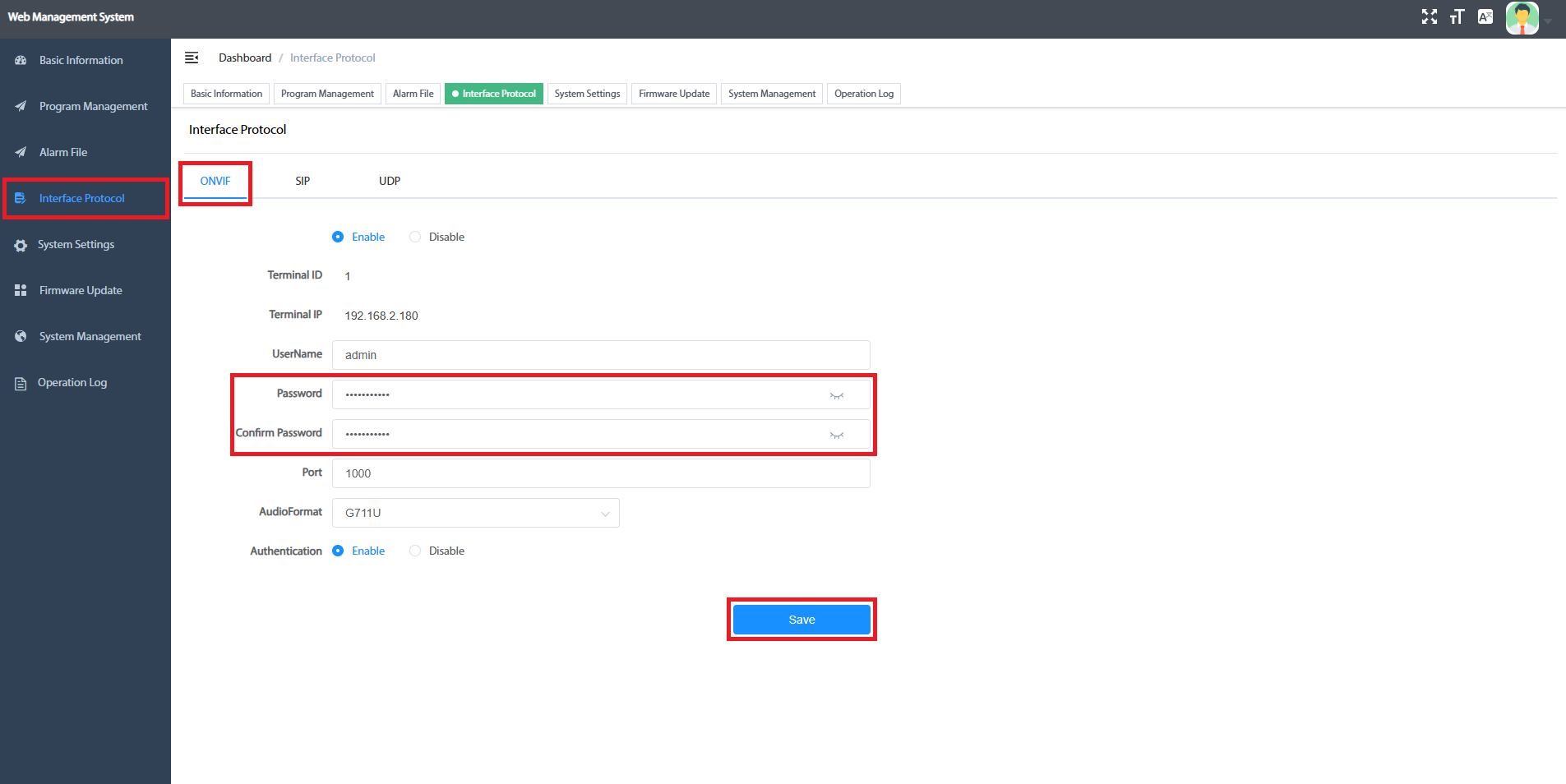This screenshot has height=784, width=1566.
Task: Click the System Settings gear icon in sidebar
Action: (x=21, y=245)
